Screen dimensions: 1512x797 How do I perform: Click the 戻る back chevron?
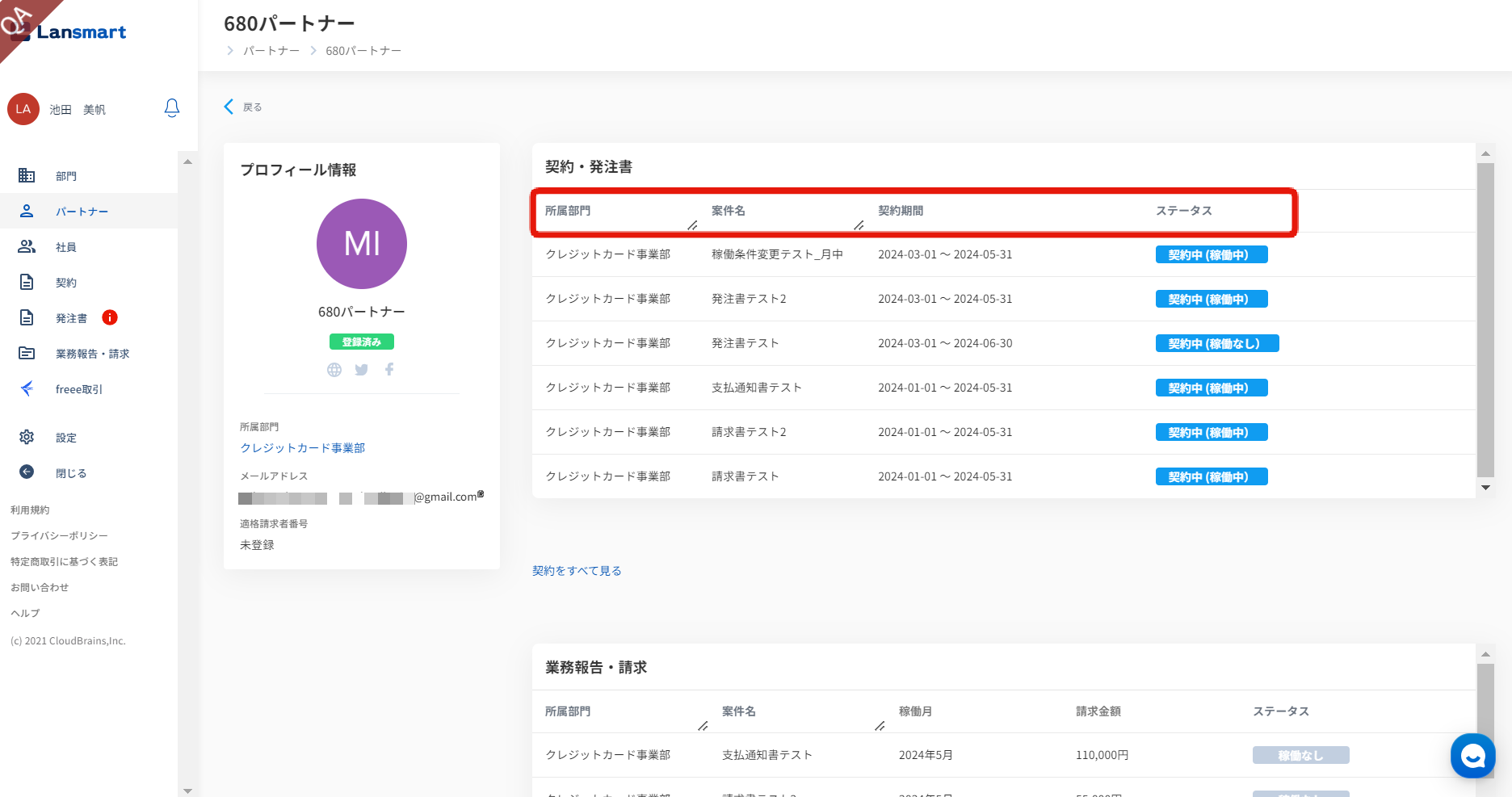click(229, 107)
